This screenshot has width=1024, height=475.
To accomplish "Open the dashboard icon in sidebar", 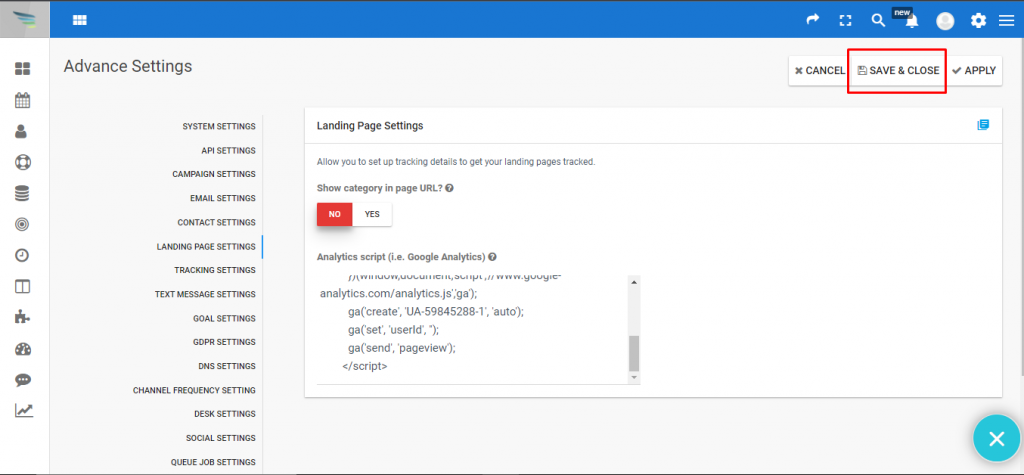I will coord(23,69).
